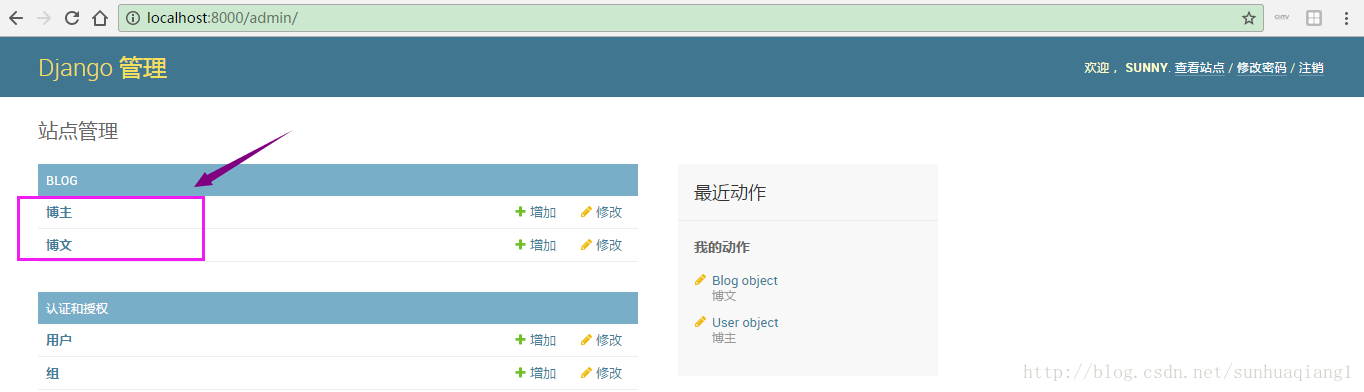Click 修改 in the 组 row
Viewport: 1364px width, 392px height.
point(601,373)
